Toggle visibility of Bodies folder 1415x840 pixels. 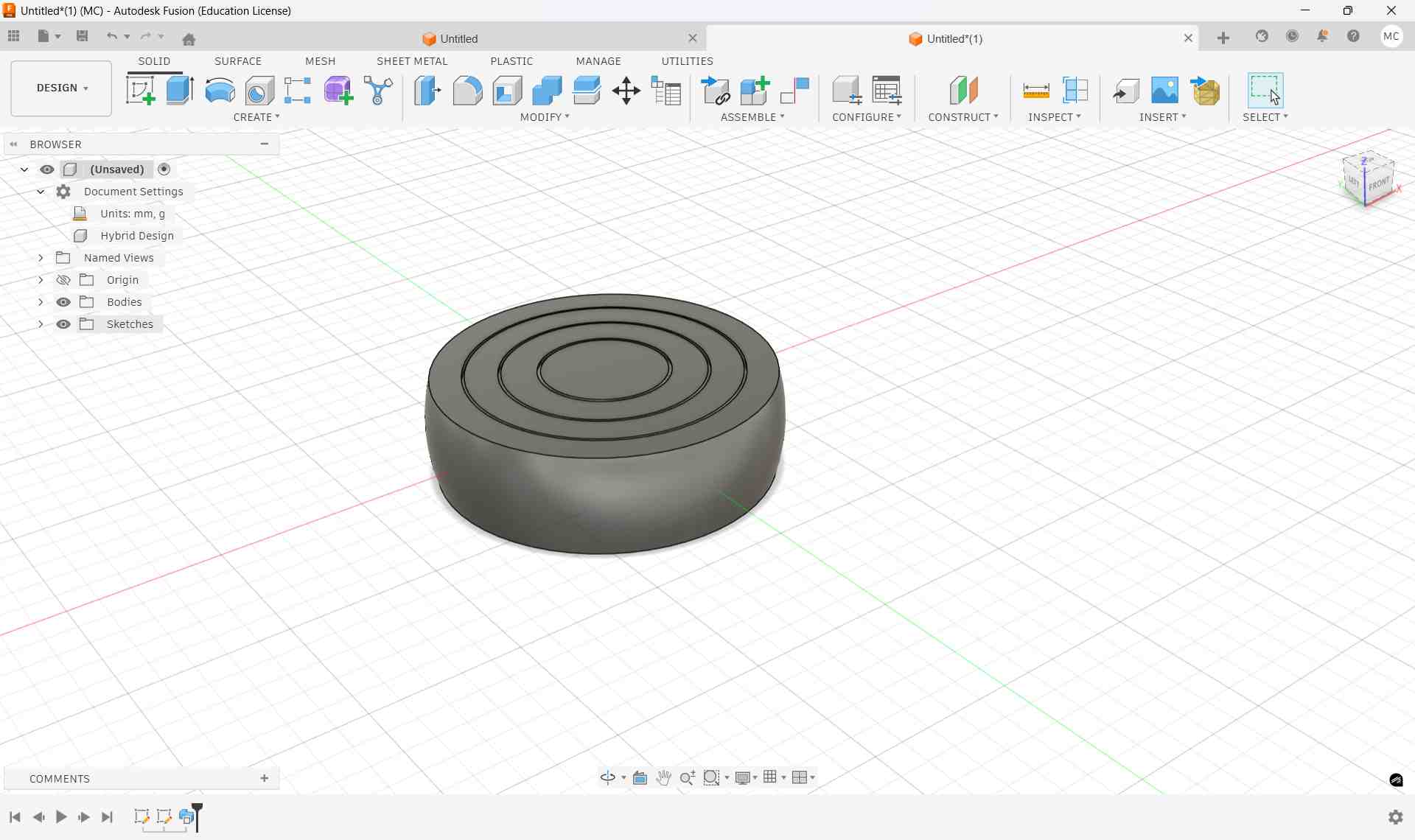click(x=64, y=302)
